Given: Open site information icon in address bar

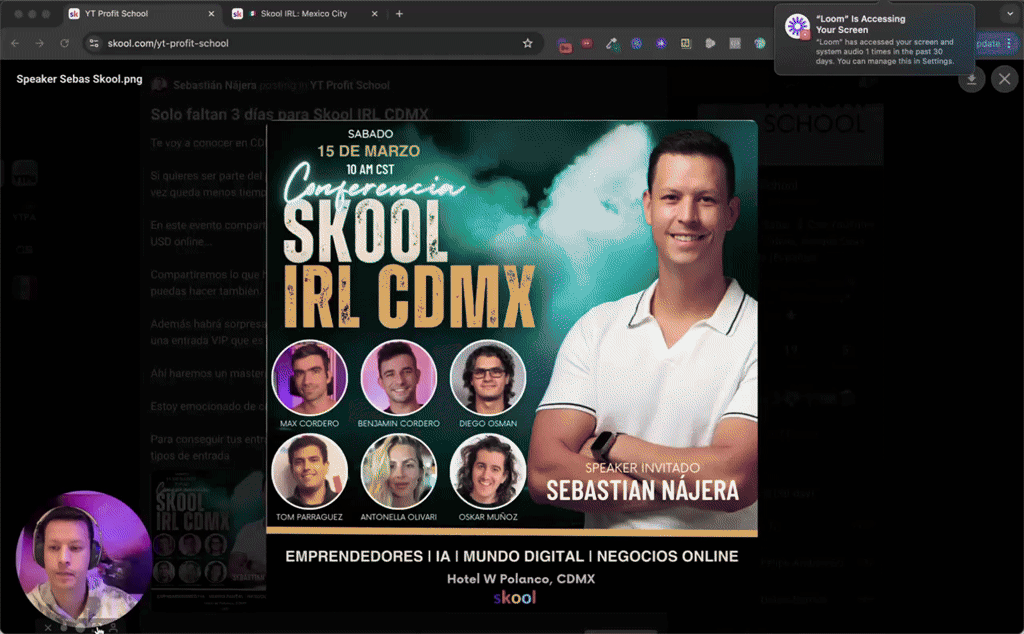Looking at the screenshot, I should pos(94,43).
